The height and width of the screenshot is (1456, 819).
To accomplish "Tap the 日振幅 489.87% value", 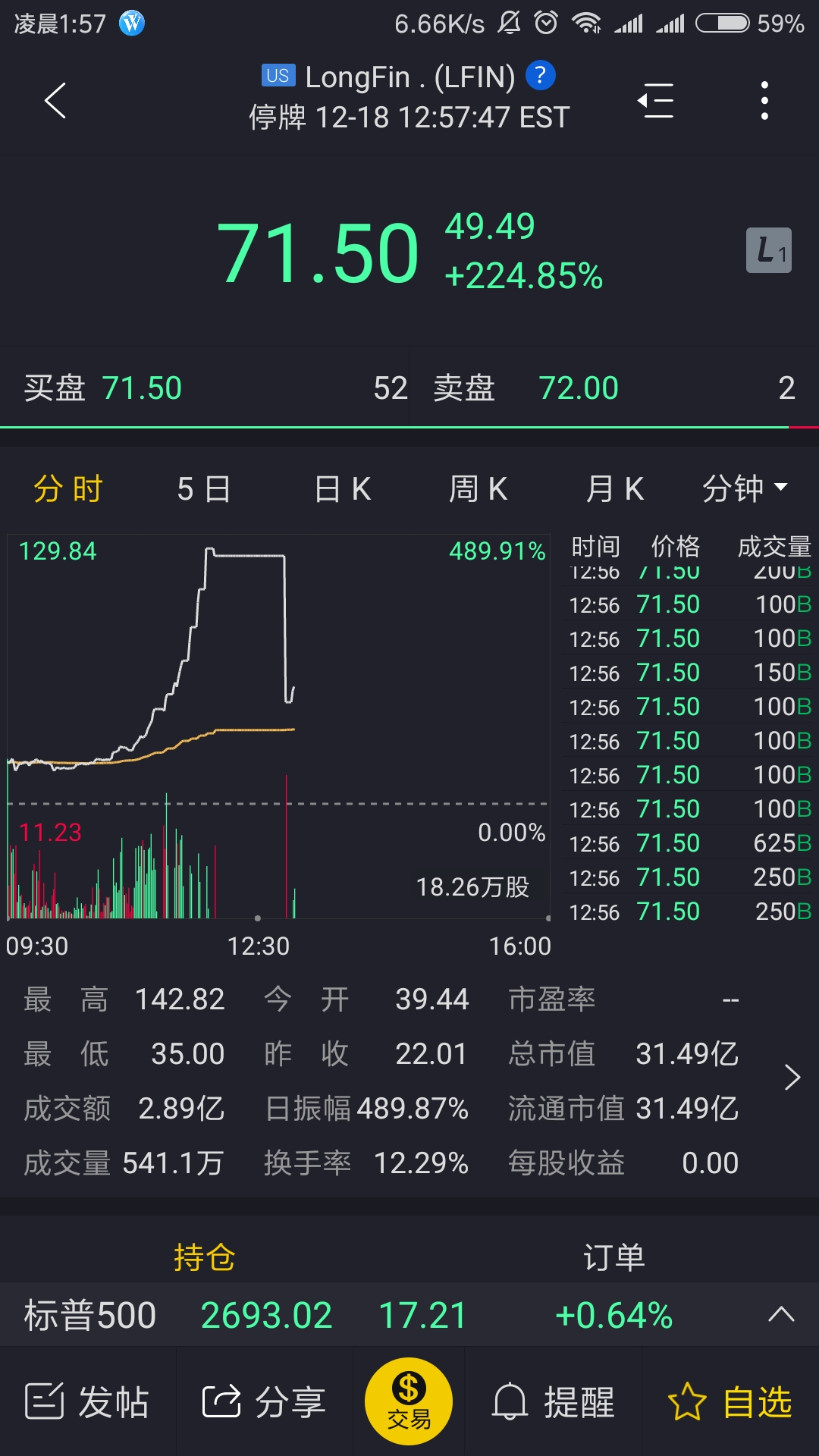I will coord(413,1109).
